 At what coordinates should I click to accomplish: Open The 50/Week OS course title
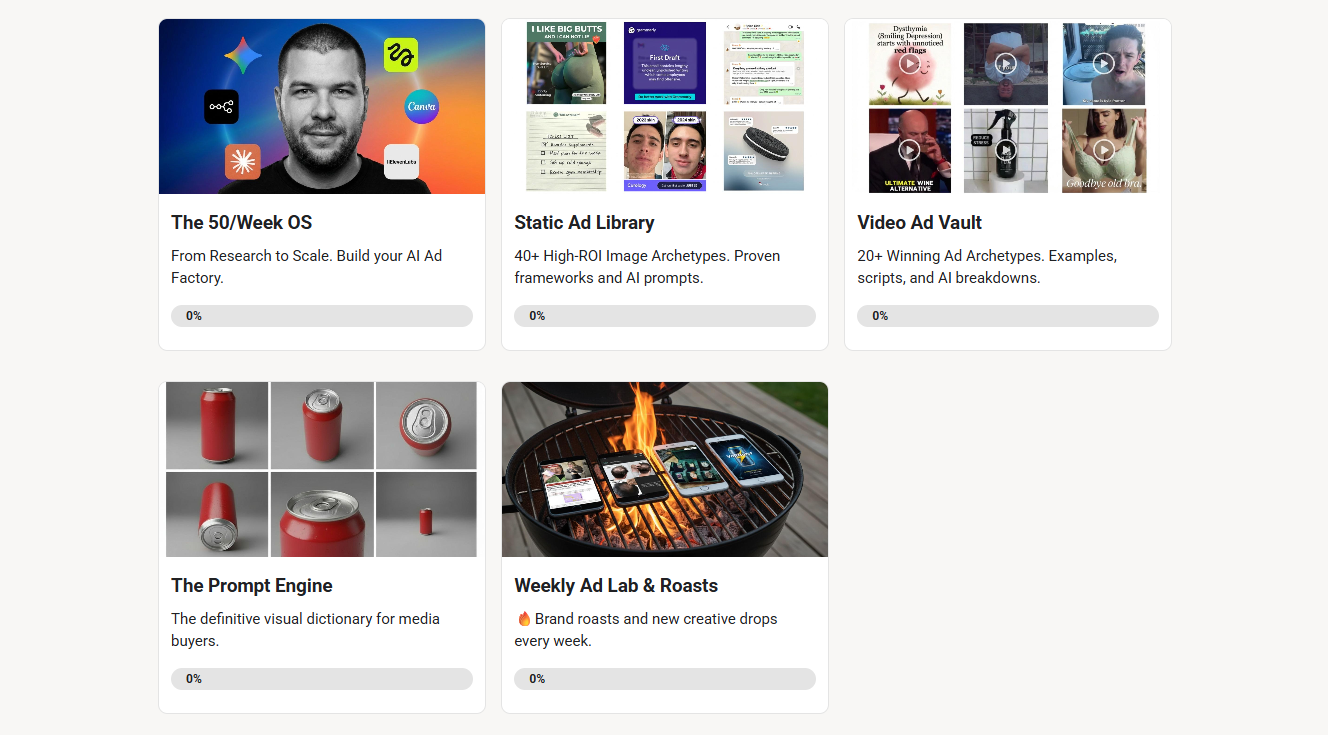click(242, 222)
